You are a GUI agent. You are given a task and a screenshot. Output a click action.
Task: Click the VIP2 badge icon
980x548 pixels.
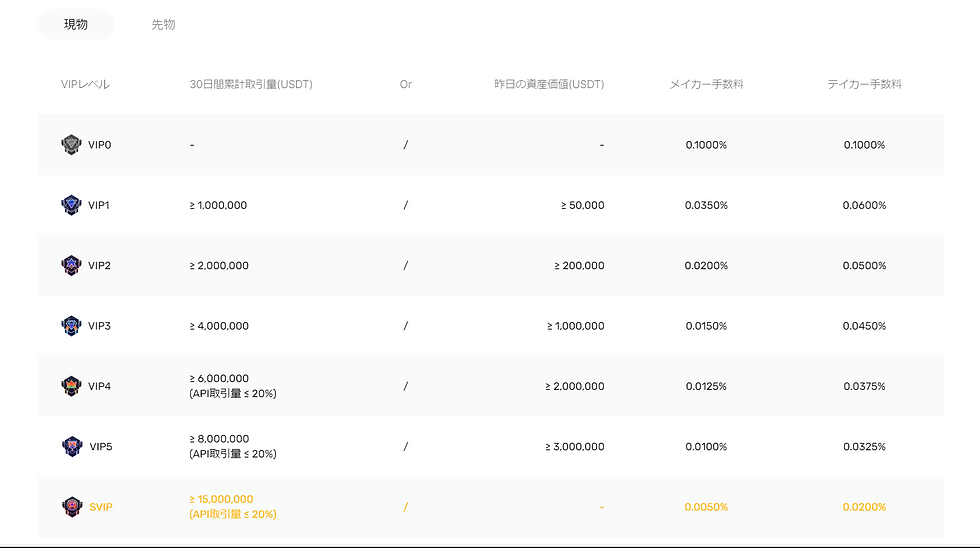click(x=70, y=266)
